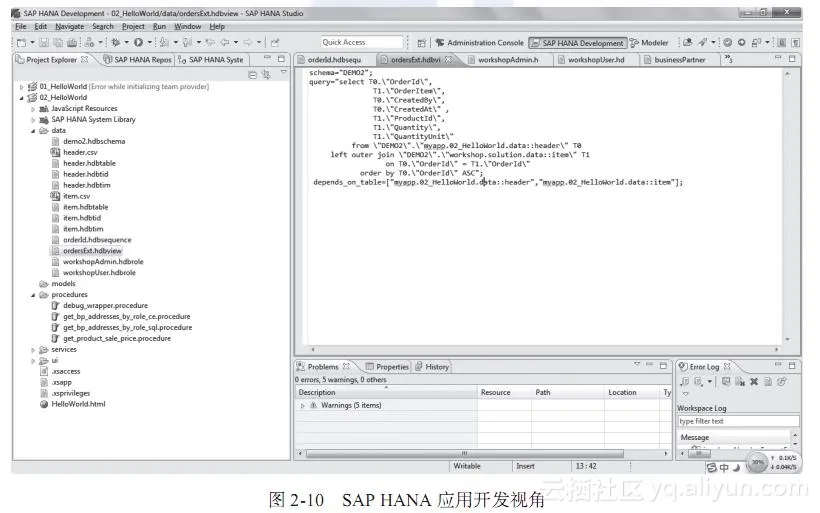This screenshot has height=513, width=820.
Task: Click the Resource column header
Action: point(504,392)
